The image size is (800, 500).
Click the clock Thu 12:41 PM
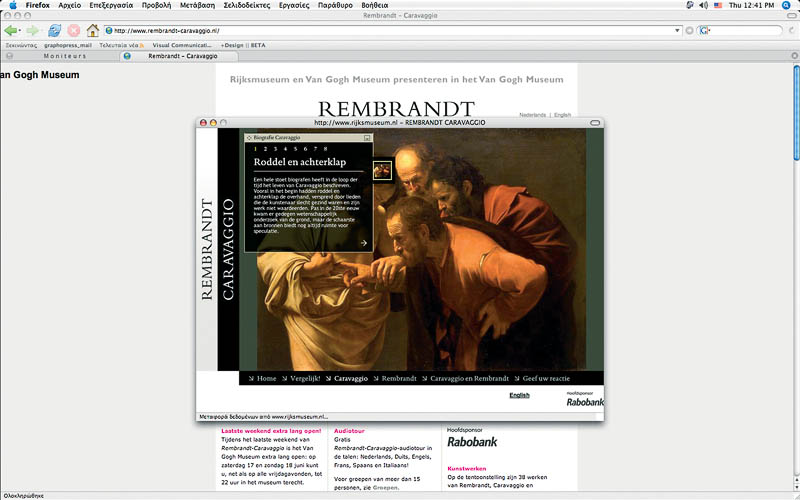point(752,5)
